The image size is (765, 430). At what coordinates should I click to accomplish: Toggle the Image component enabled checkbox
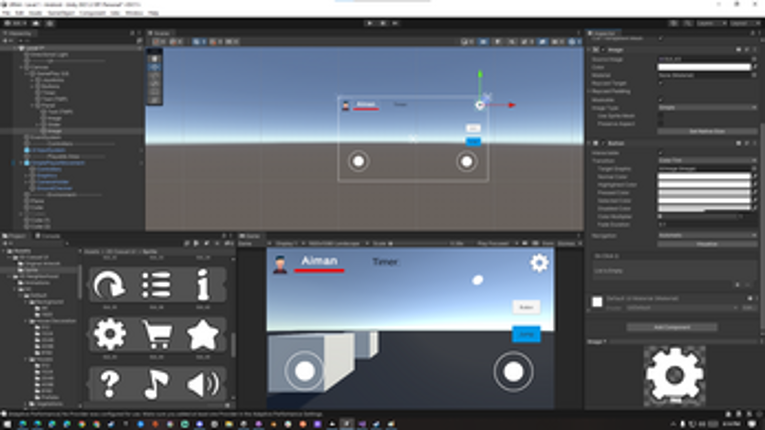pyautogui.click(x=603, y=50)
